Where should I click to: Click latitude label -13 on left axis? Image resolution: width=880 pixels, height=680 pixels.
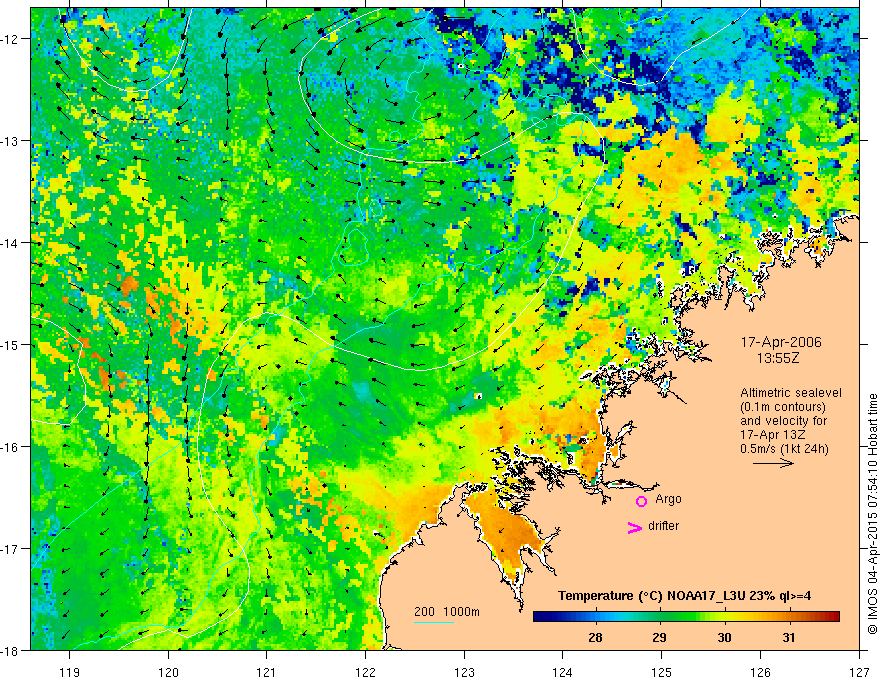point(10,141)
